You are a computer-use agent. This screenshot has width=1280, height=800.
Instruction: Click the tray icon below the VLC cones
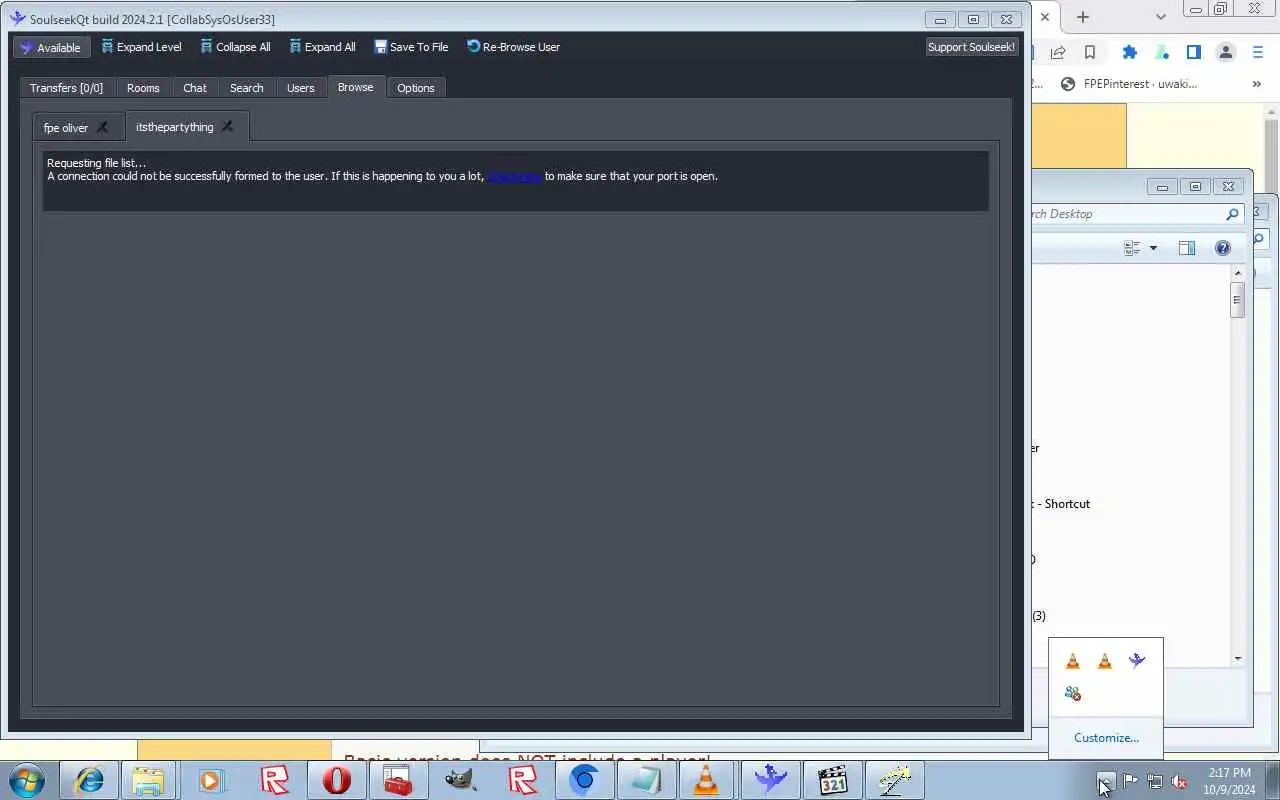point(1073,693)
